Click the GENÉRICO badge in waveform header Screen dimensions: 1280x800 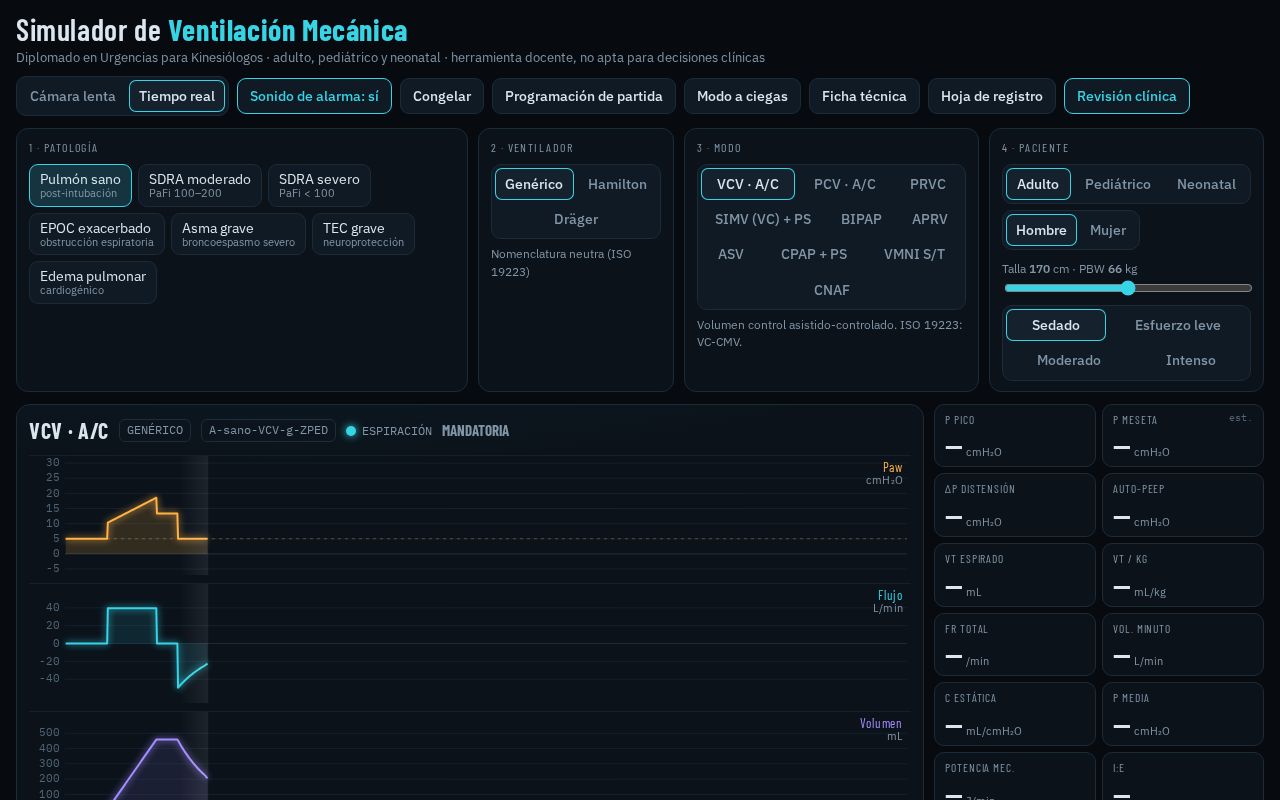155,431
